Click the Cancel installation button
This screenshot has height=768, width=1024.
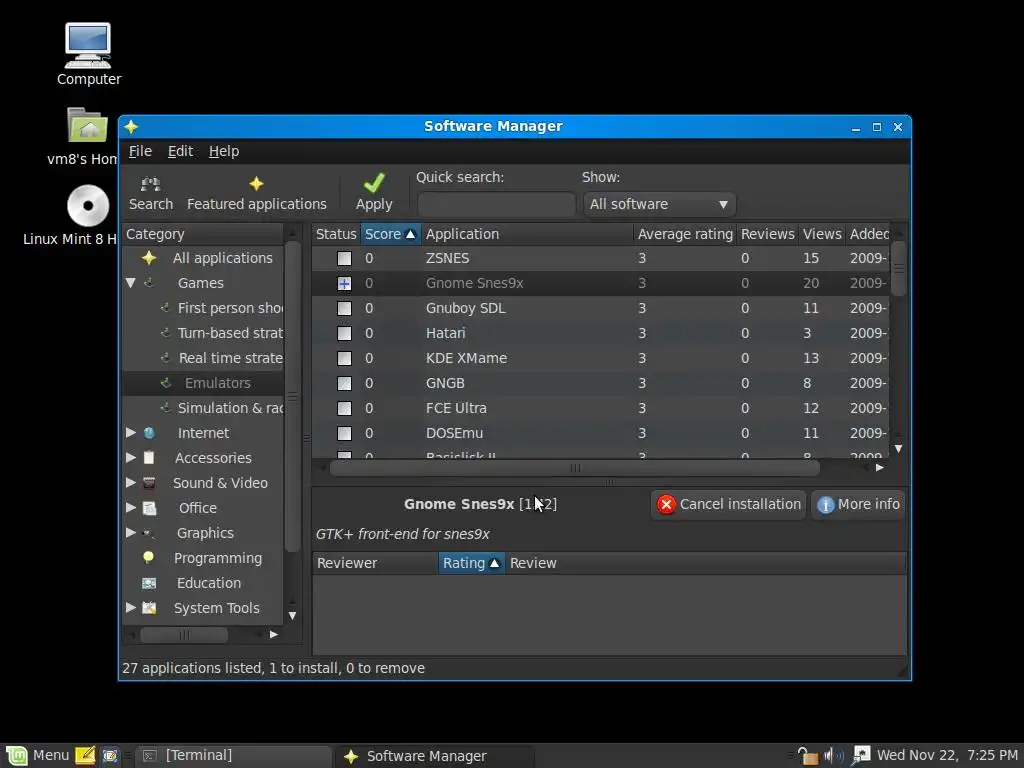click(728, 505)
